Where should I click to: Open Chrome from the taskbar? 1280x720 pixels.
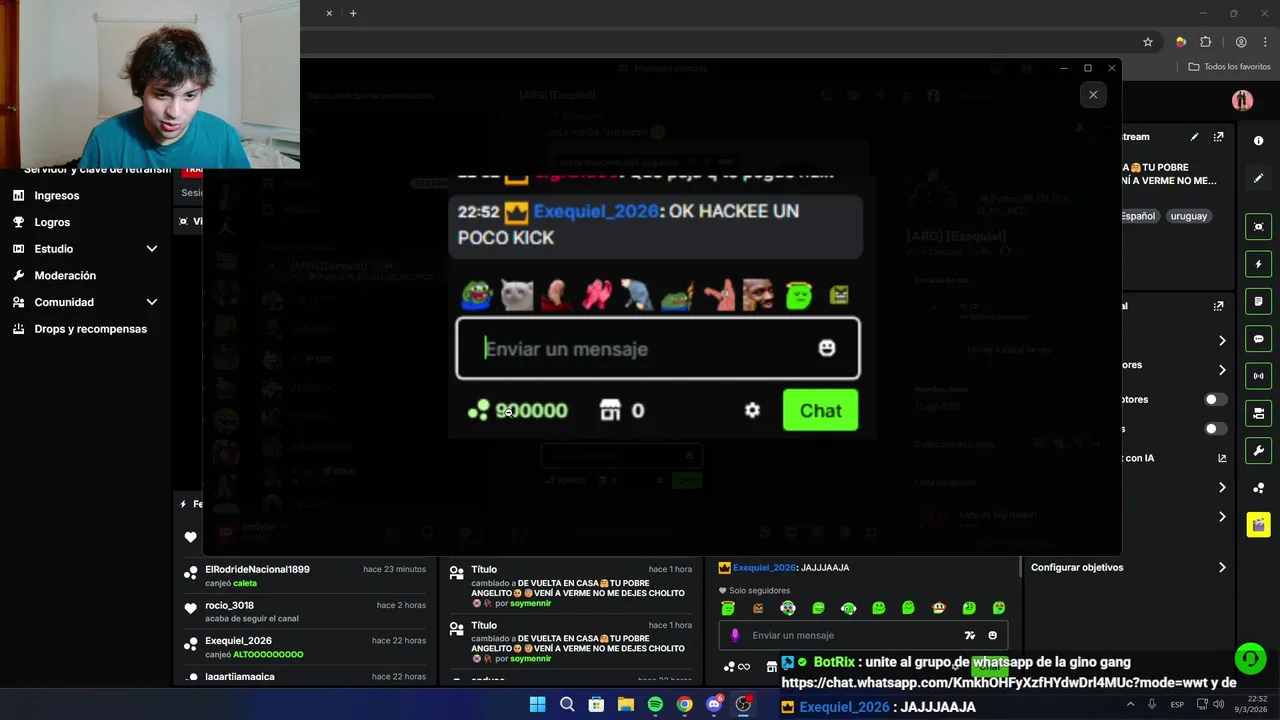coord(684,704)
